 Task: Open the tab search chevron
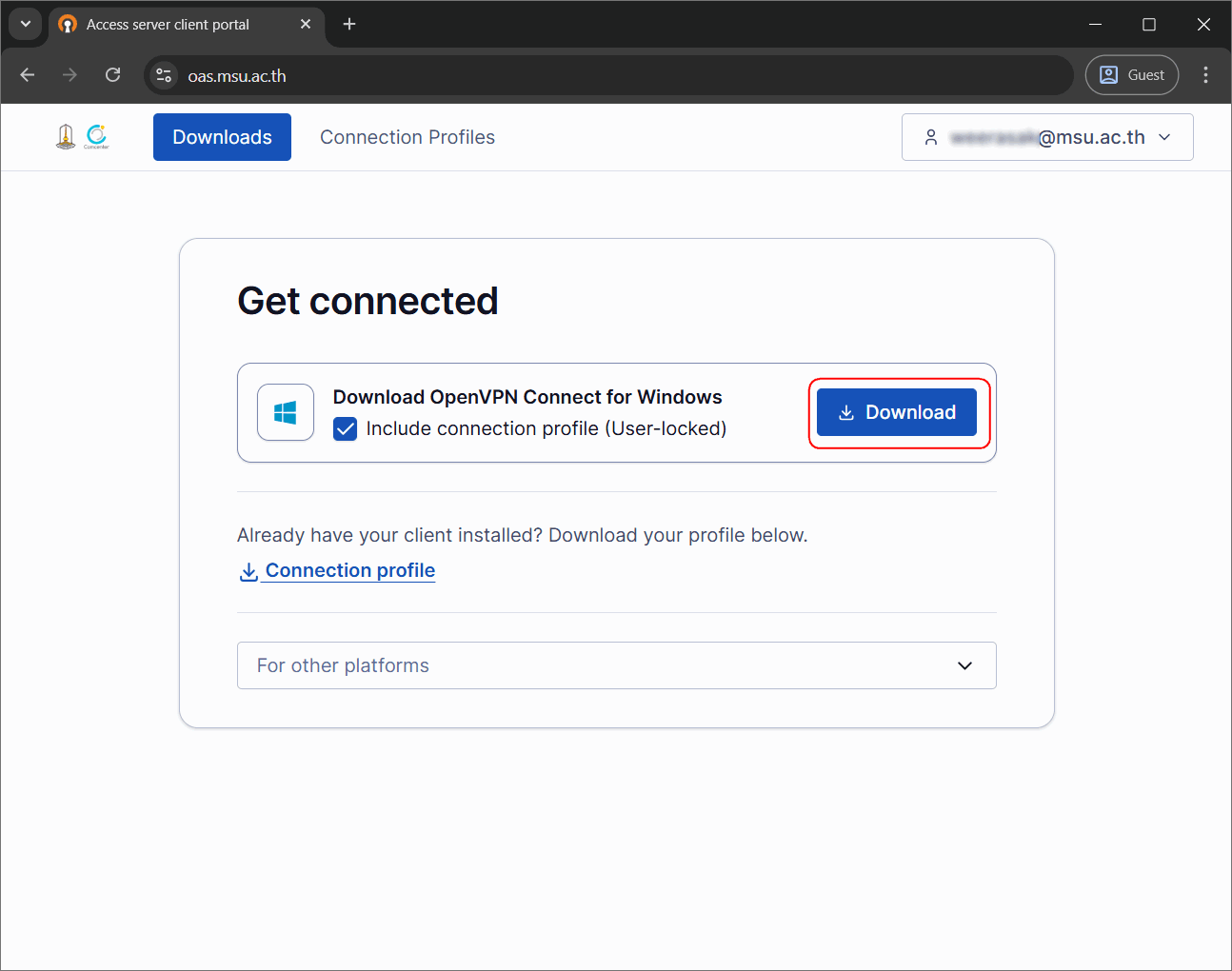[26, 24]
